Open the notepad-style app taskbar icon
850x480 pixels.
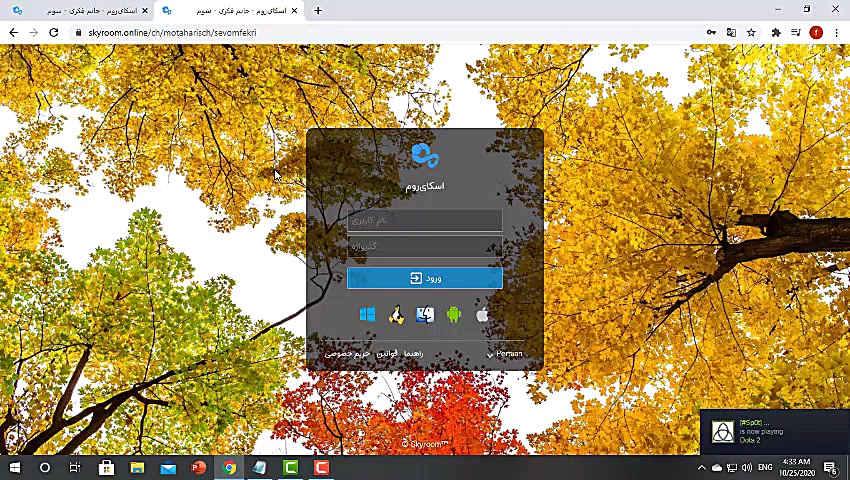260,468
